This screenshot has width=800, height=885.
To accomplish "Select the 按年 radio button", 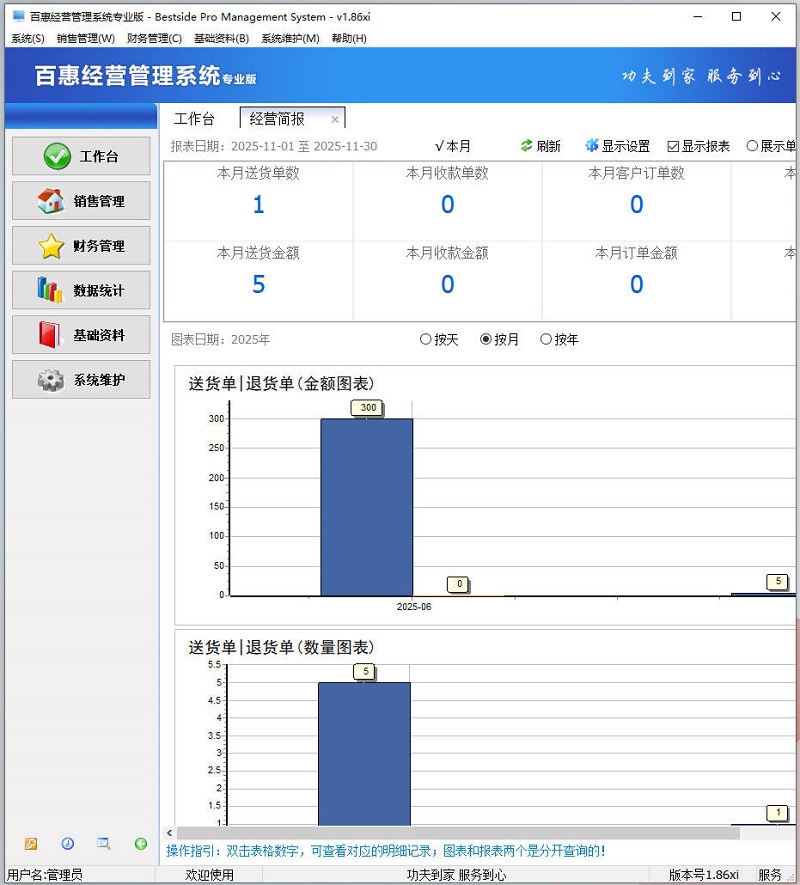I will pyautogui.click(x=546, y=339).
